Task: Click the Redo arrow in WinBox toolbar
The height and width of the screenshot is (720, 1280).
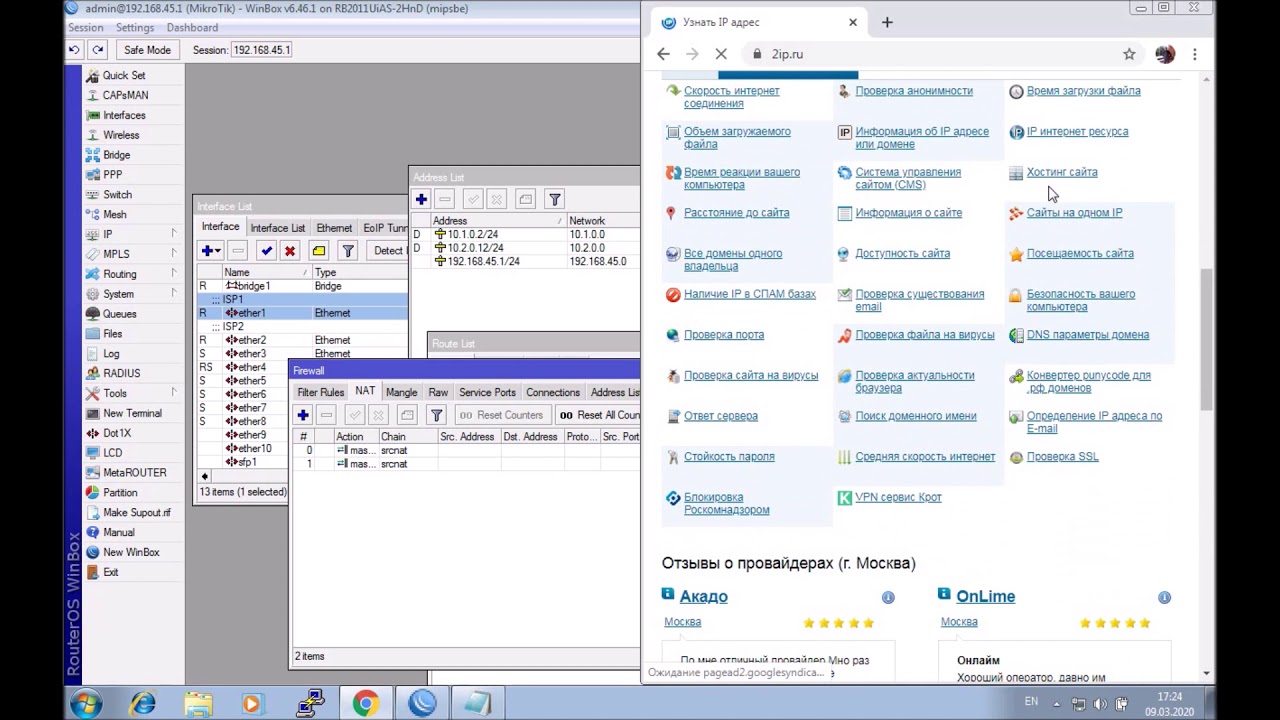Action: click(x=98, y=50)
